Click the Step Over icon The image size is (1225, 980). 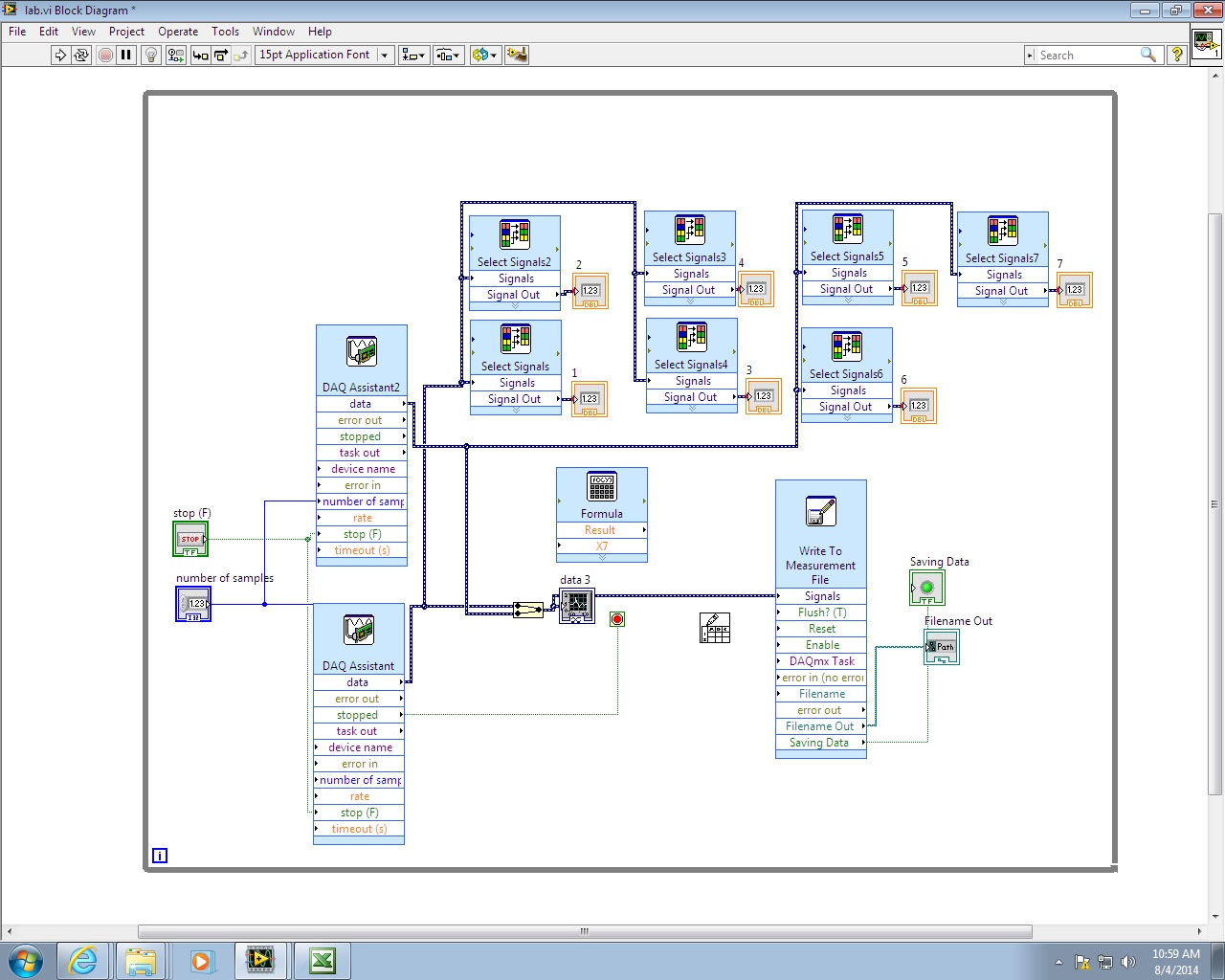(x=221, y=56)
